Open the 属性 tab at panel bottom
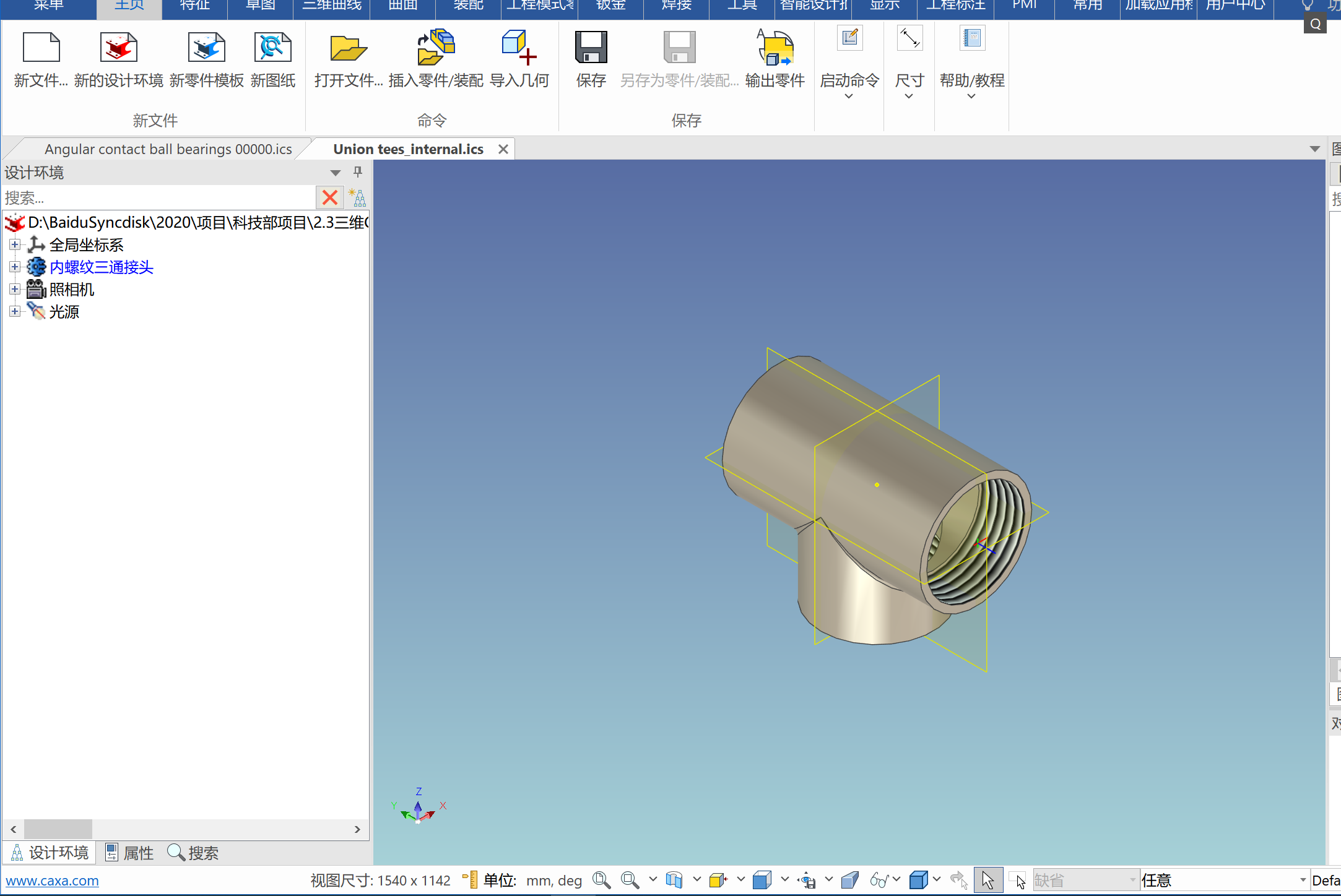 click(129, 853)
